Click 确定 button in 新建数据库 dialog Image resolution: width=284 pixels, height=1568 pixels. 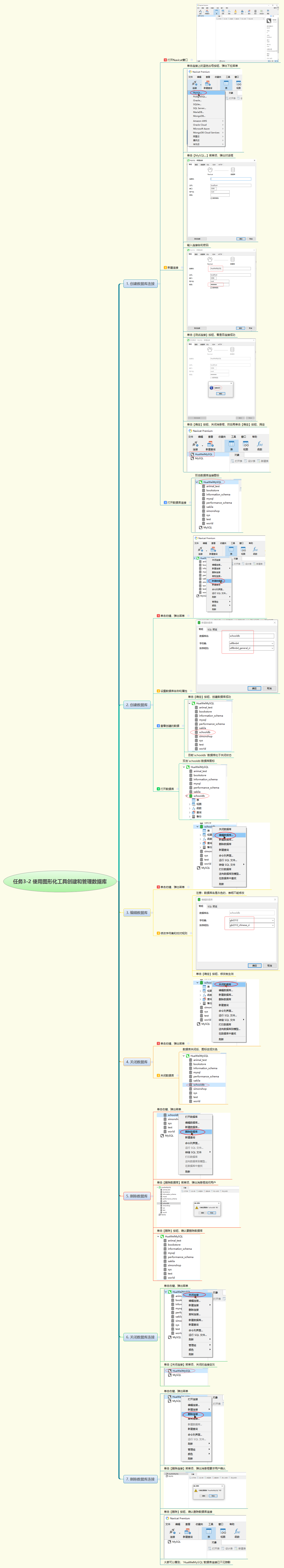254,688
